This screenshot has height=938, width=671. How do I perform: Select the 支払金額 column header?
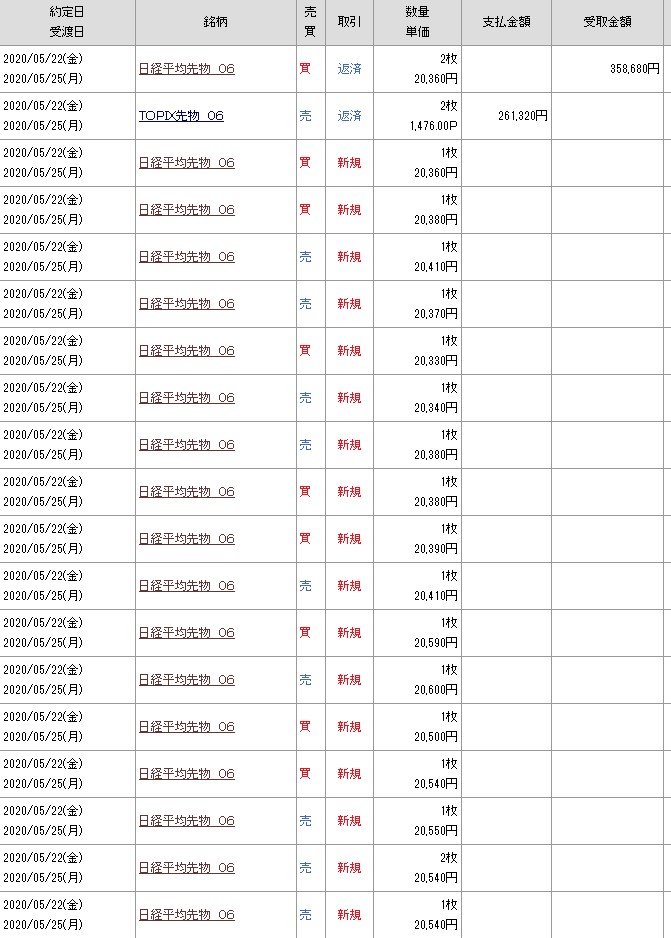point(506,23)
